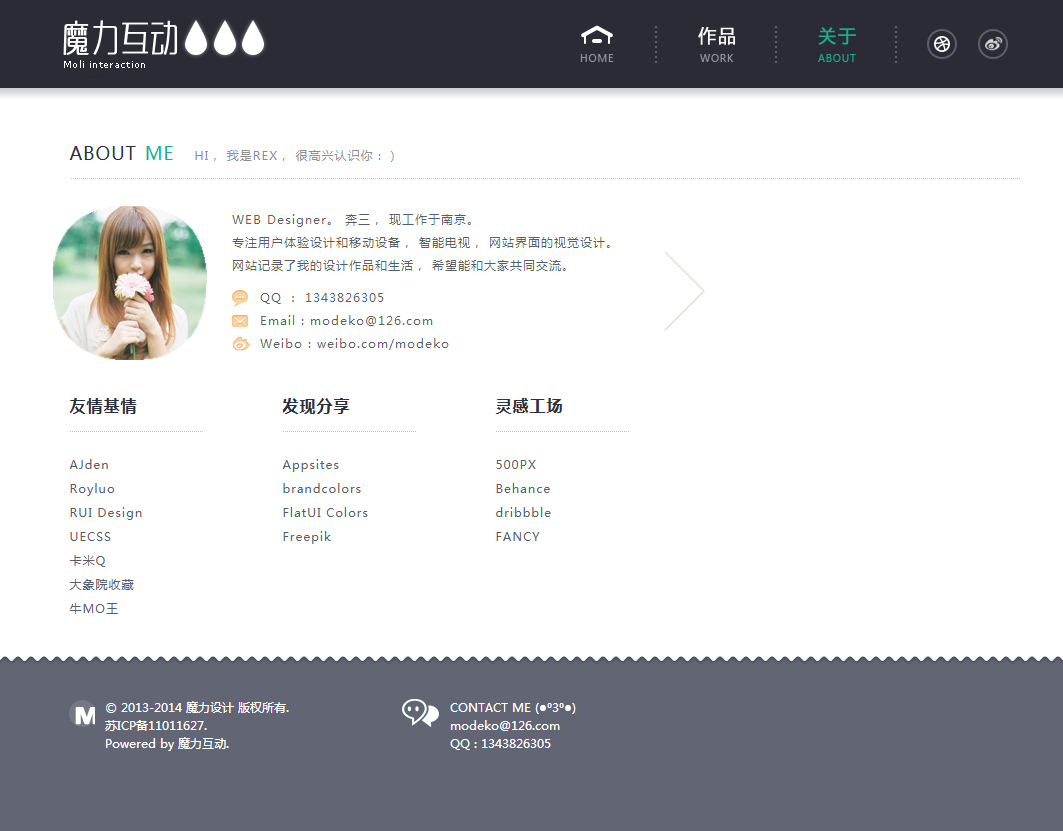Open the Appsites link
1063x831 pixels.
click(311, 465)
